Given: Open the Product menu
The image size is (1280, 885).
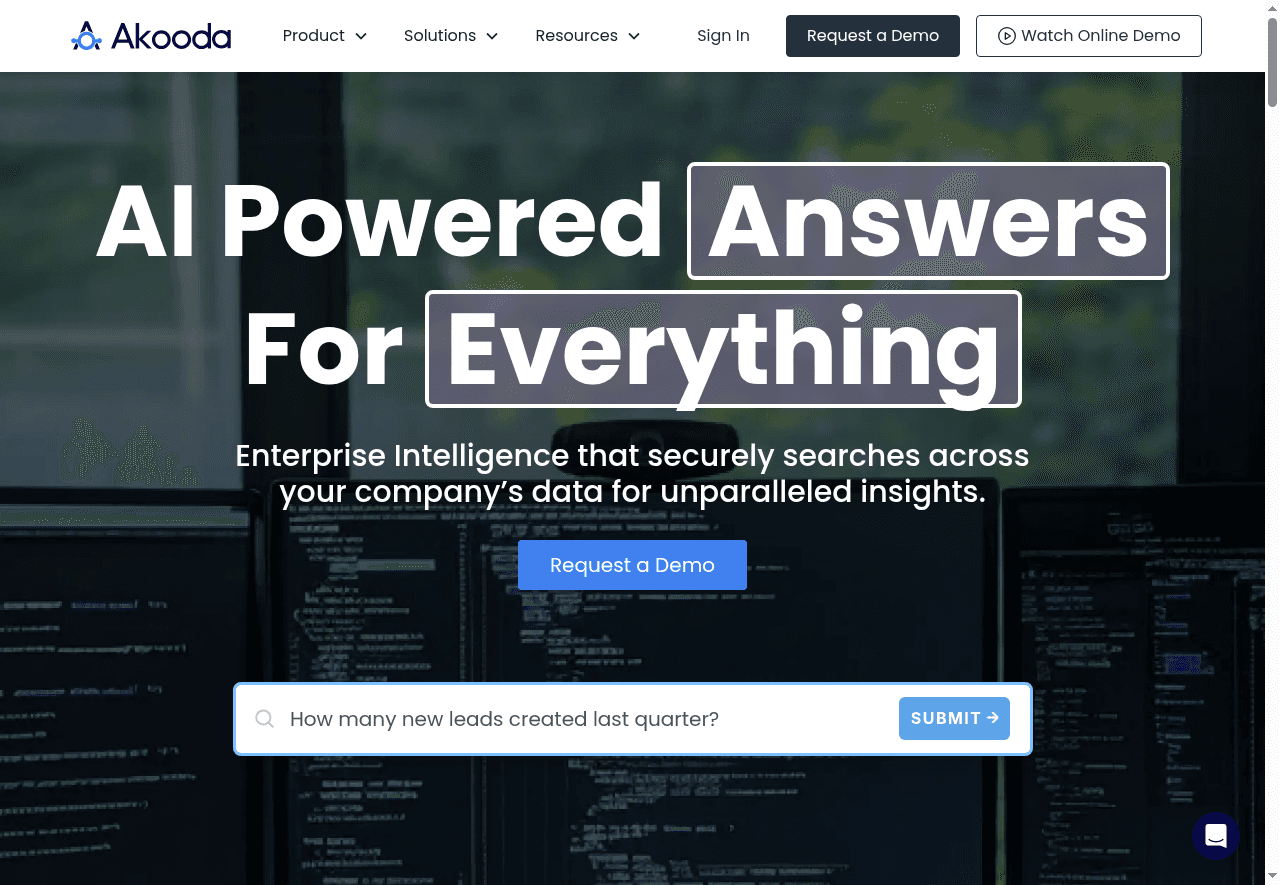Looking at the screenshot, I should click(x=313, y=36).
